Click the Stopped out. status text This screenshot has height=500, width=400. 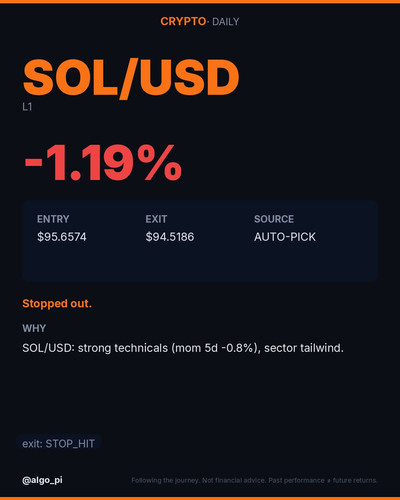57,304
